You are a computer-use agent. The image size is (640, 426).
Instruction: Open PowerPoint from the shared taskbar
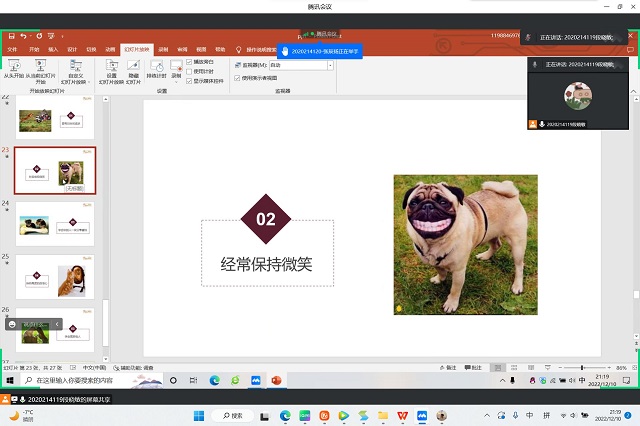point(276,380)
